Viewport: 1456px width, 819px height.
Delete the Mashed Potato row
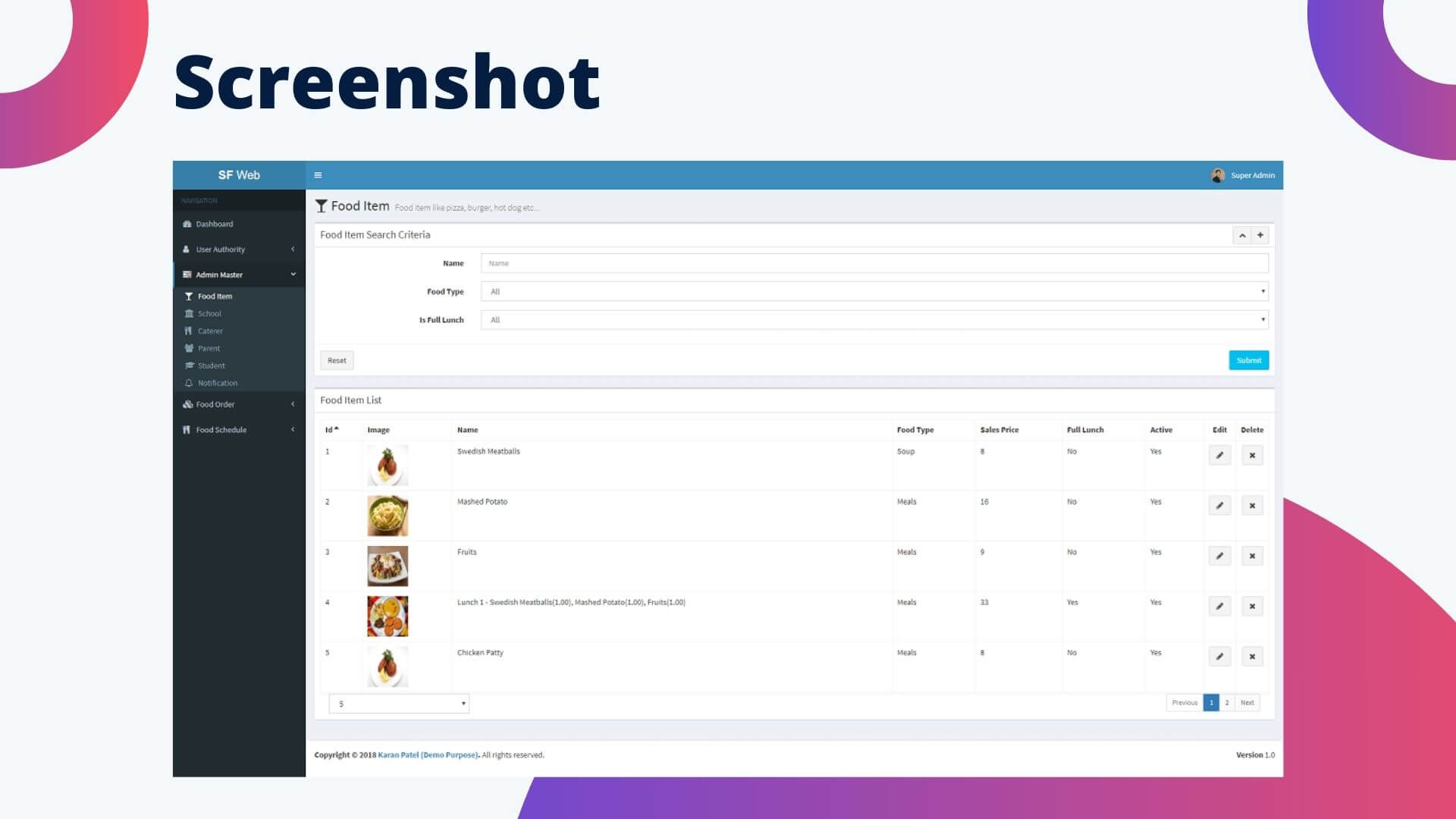click(1252, 506)
